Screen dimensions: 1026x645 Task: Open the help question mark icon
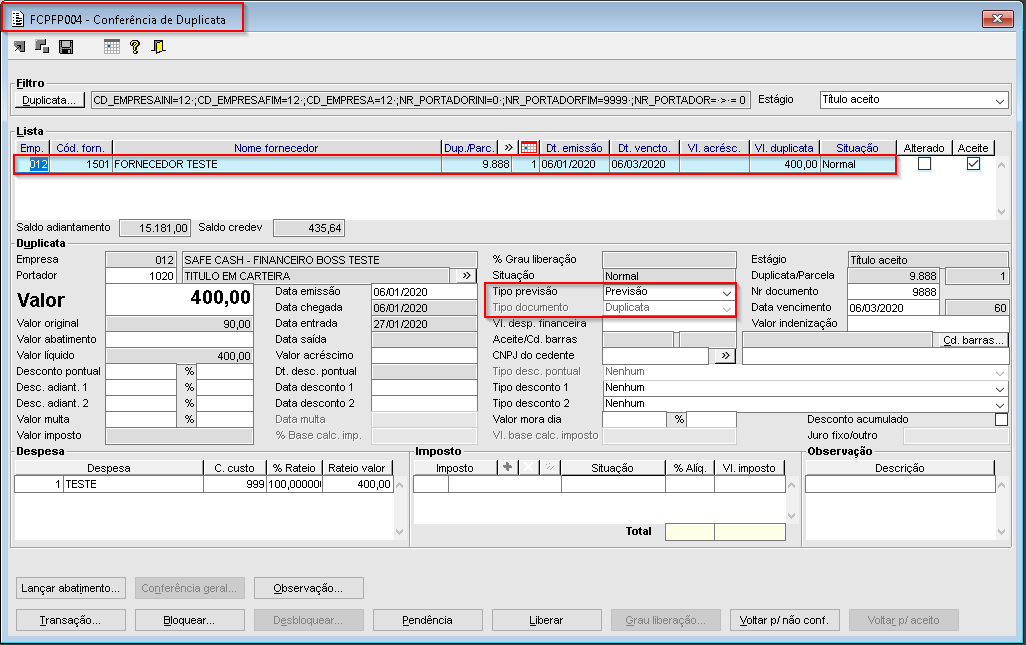coord(134,47)
